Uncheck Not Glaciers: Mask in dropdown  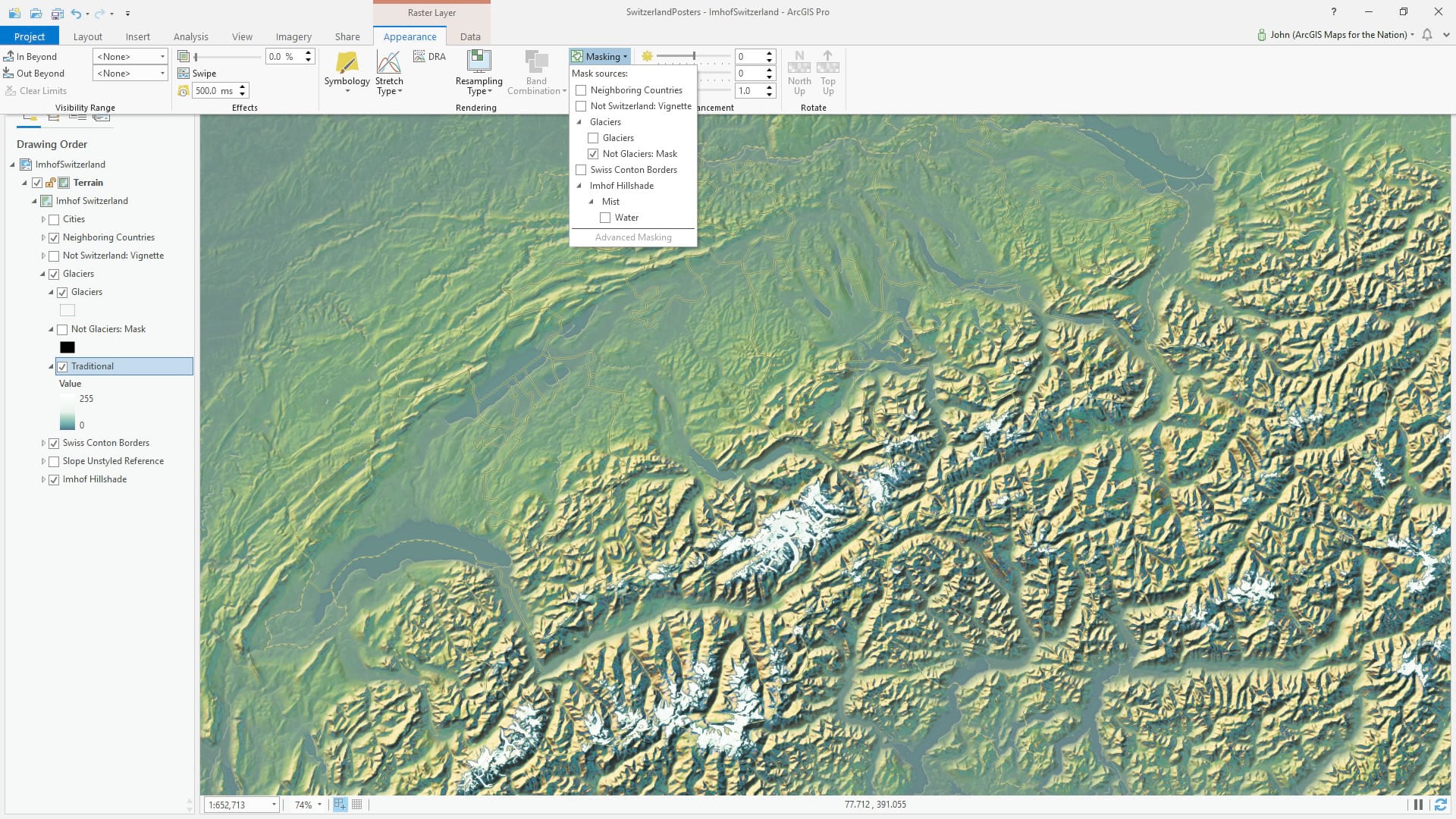click(593, 154)
